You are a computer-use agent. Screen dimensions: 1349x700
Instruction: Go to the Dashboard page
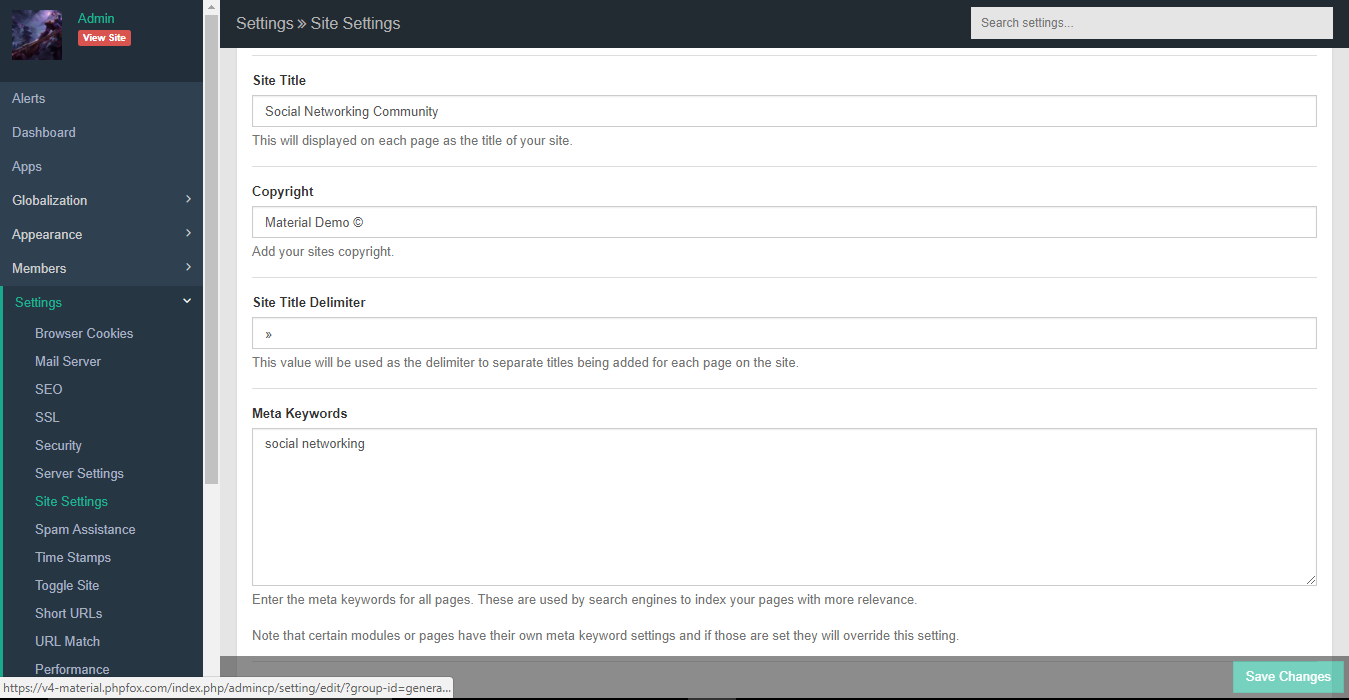pyautogui.click(x=44, y=132)
